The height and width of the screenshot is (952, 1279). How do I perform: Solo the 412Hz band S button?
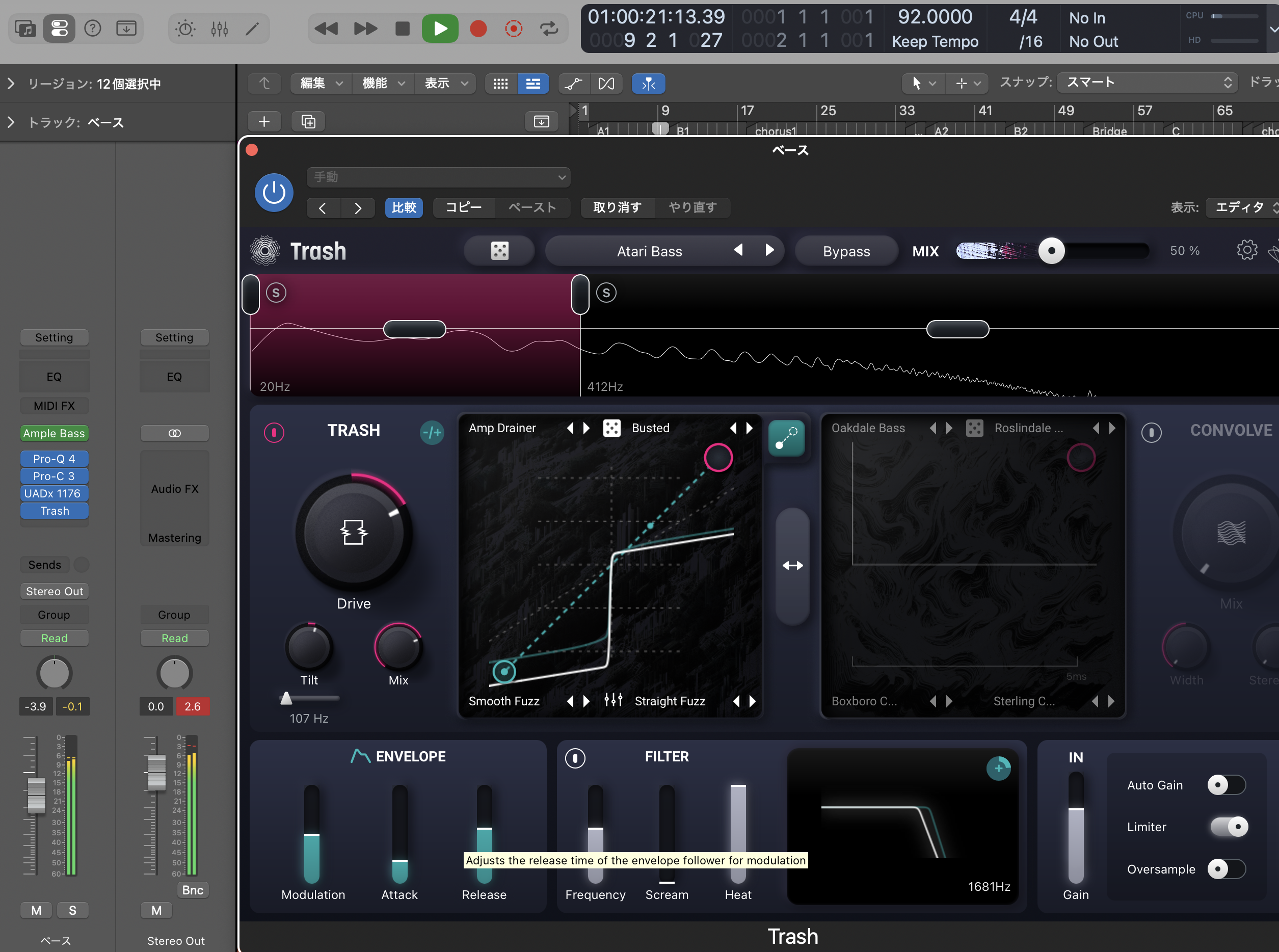pyautogui.click(x=606, y=293)
